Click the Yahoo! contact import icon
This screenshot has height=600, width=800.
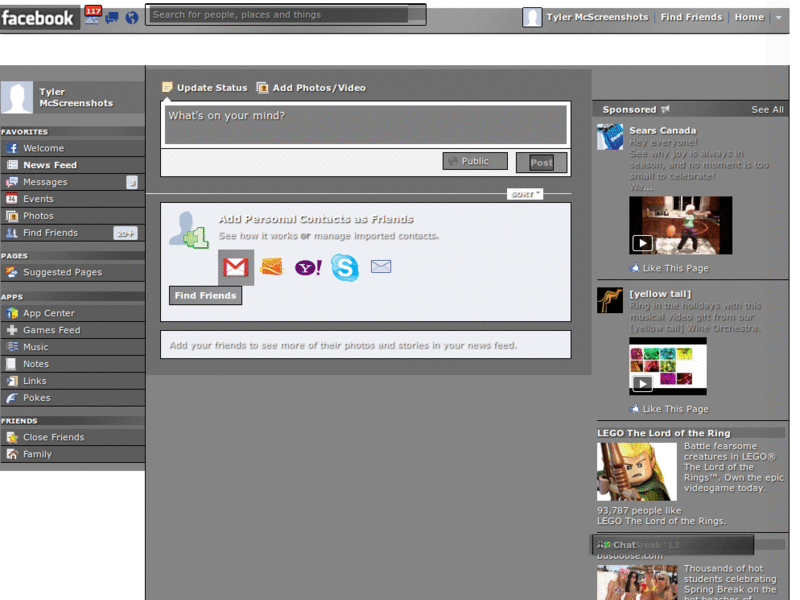(308, 267)
